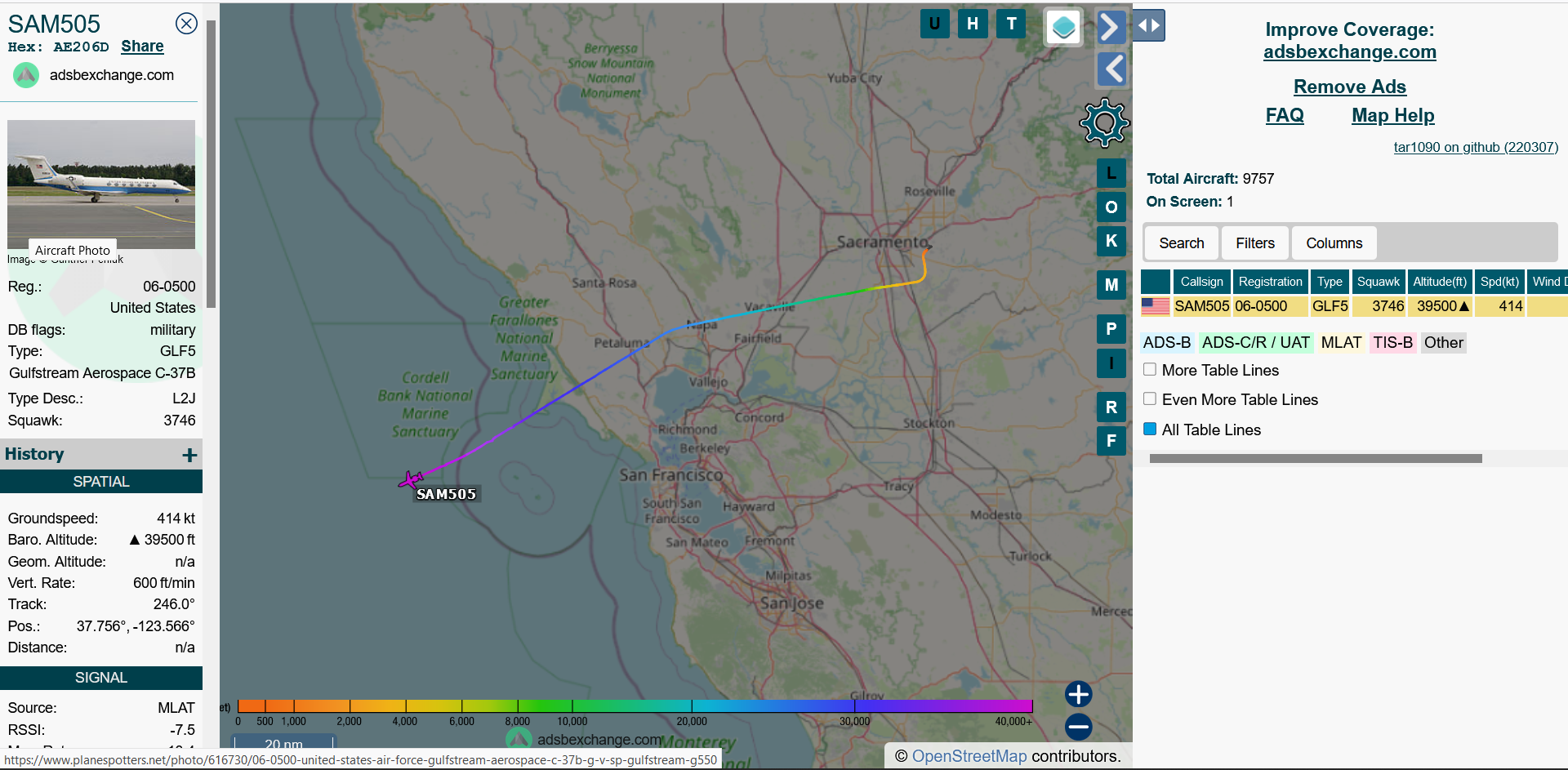Screen dimensions: 1568x770
Task: Enable Even More Table Lines checkbox
Action: click(x=1150, y=398)
